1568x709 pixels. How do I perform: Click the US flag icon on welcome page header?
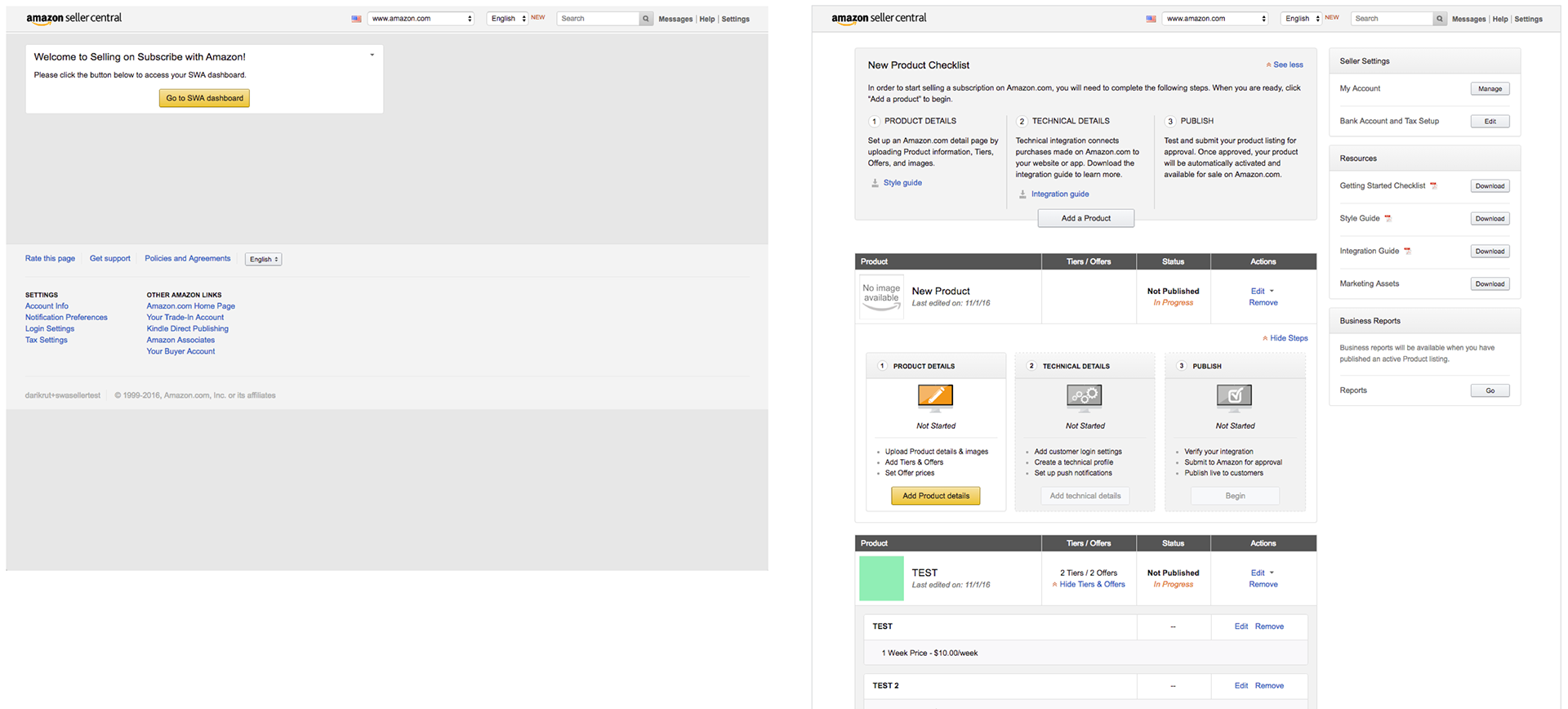point(356,19)
